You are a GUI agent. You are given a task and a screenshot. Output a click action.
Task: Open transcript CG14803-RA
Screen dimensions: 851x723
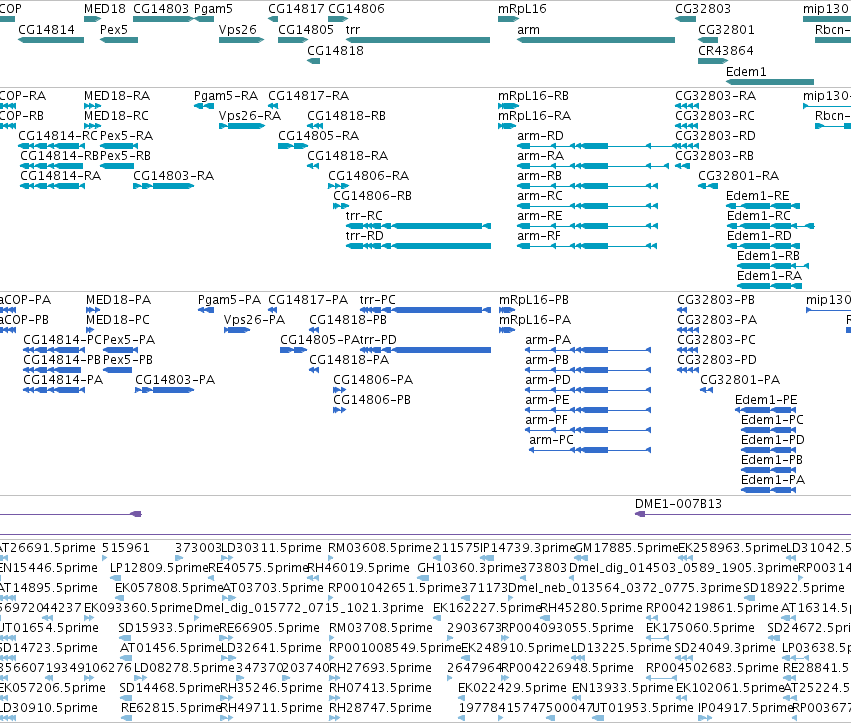click(174, 176)
